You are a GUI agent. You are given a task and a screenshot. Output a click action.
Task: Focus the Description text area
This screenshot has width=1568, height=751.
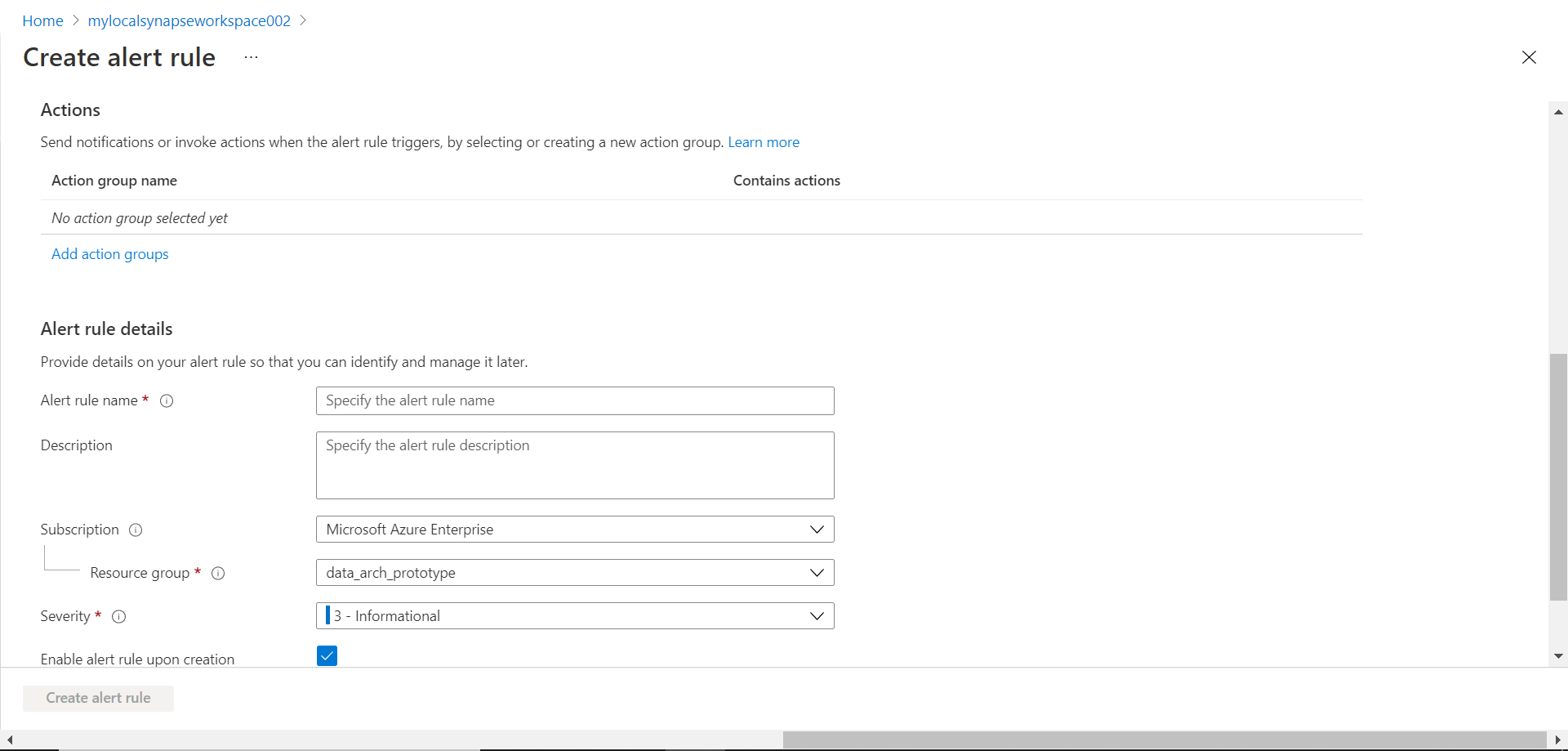pos(575,465)
